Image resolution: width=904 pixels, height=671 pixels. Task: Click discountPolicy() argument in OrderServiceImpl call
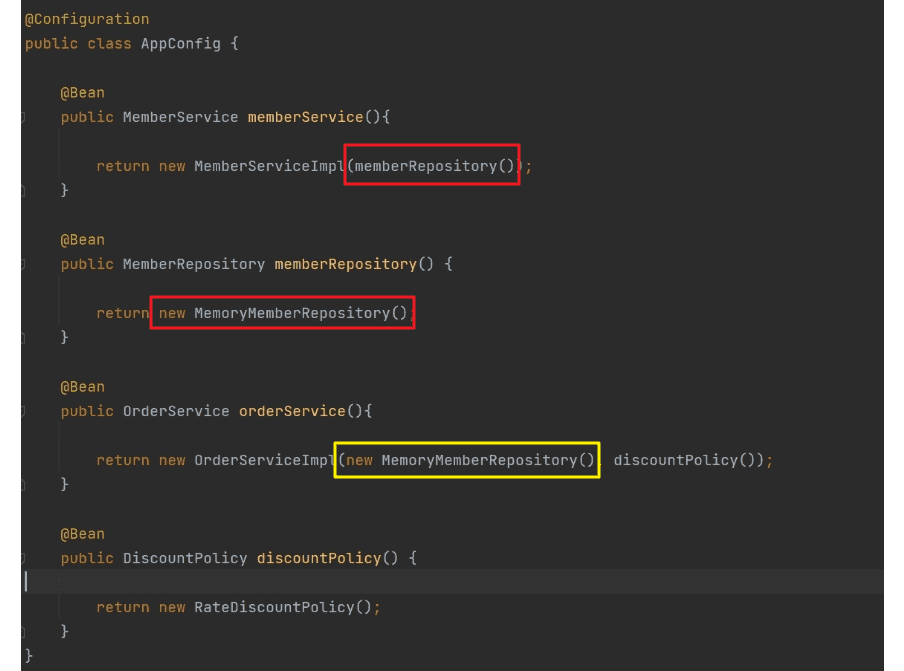click(x=684, y=460)
